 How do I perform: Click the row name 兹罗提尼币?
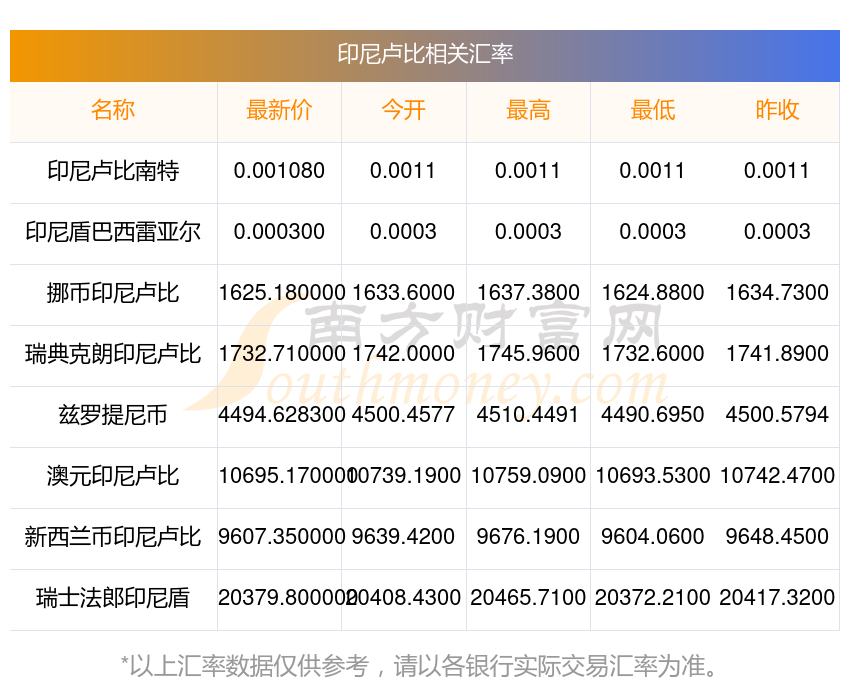tap(113, 415)
